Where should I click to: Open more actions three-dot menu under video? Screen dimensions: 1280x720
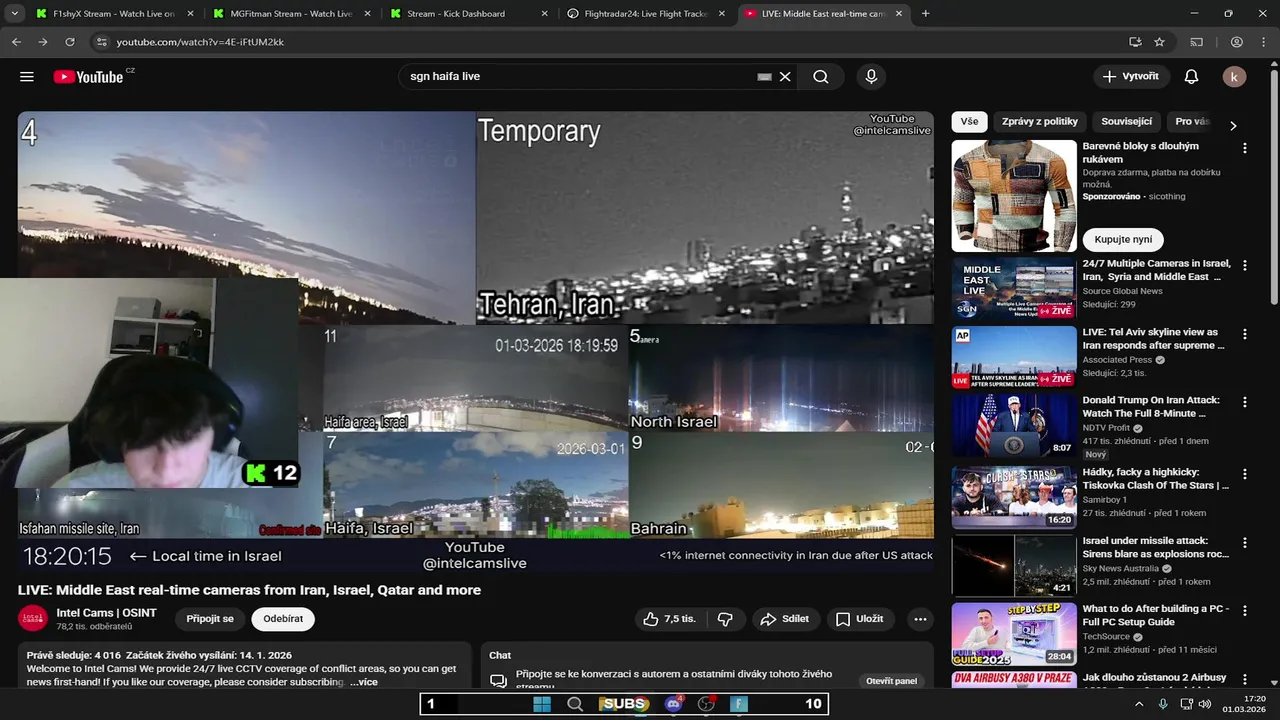pyautogui.click(x=920, y=619)
